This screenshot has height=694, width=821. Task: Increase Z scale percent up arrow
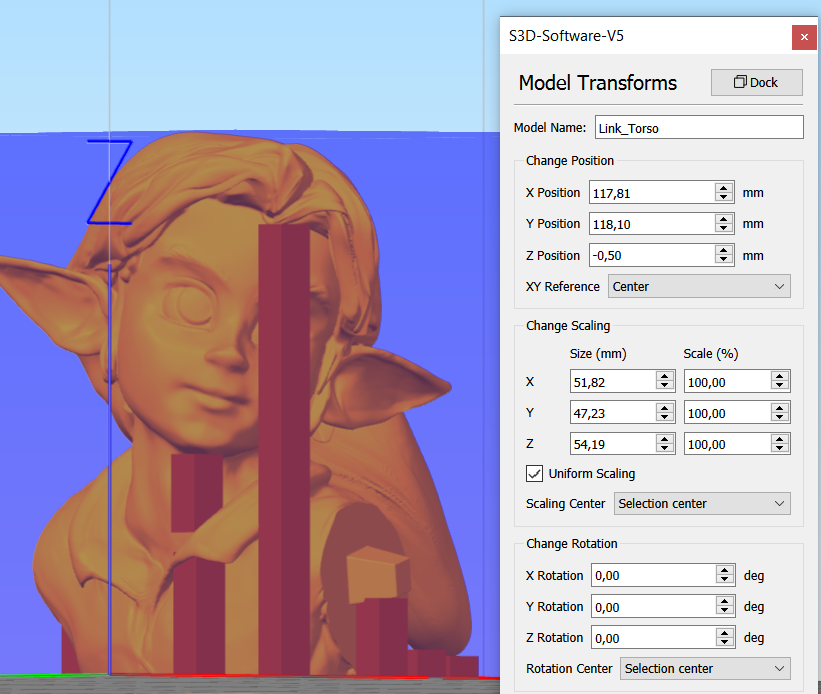780,439
